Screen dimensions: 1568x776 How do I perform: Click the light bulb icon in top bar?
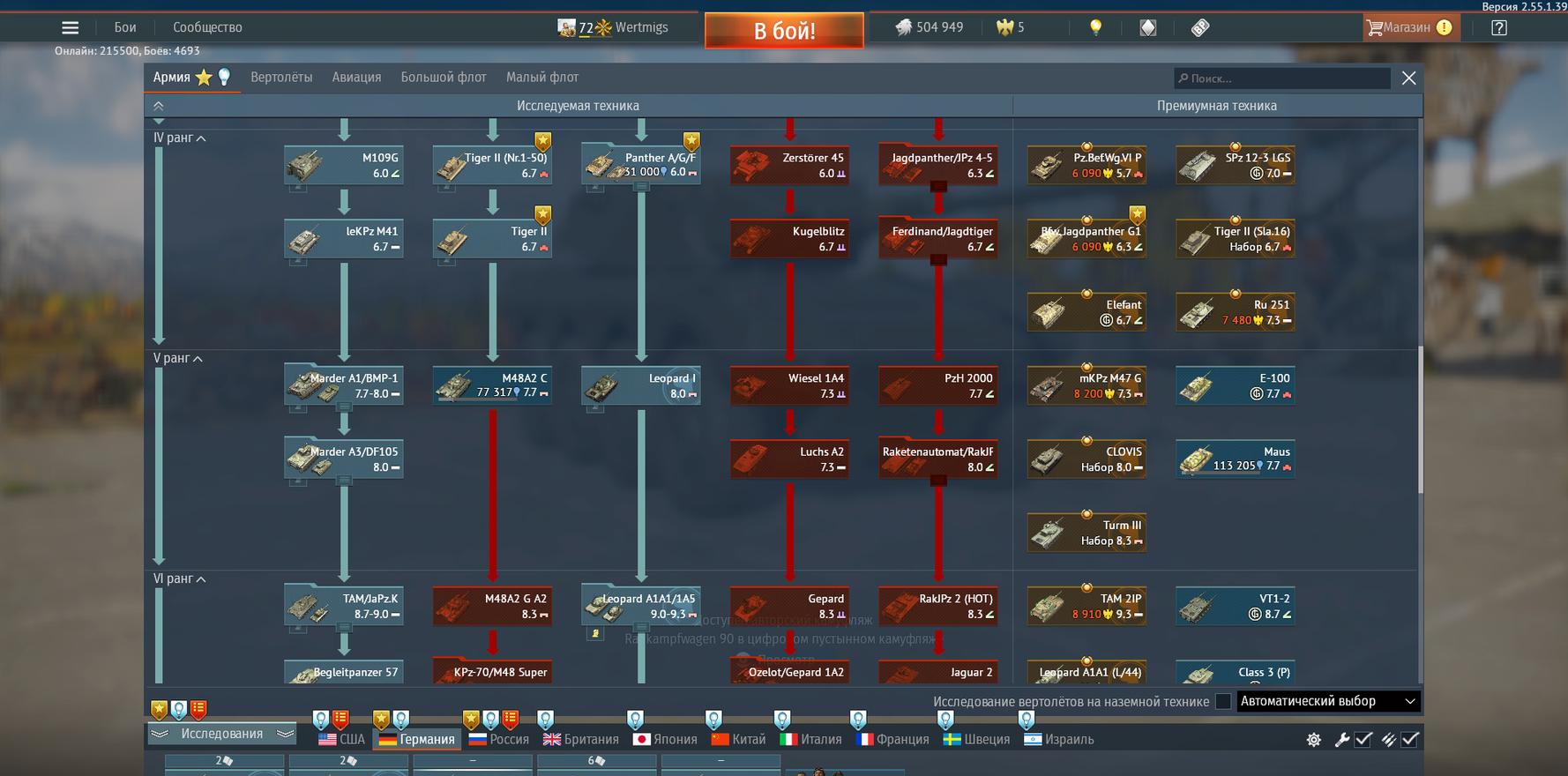tap(1095, 27)
